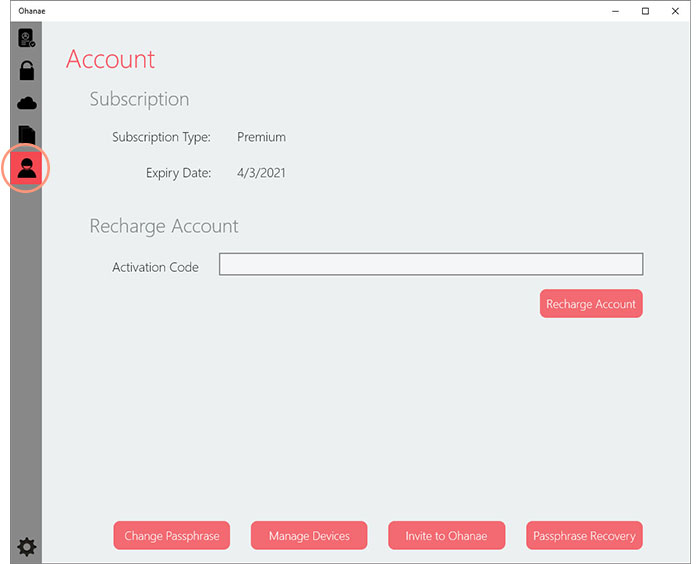
Task: Click into the Activation Code field
Action: pos(431,264)
